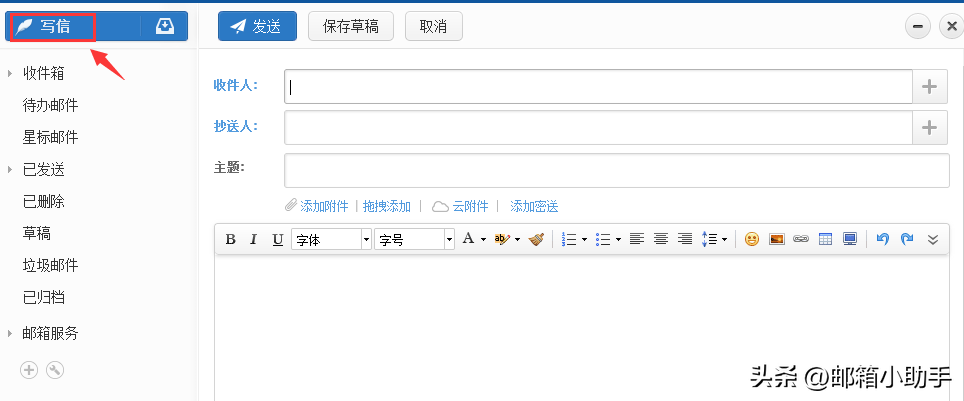Toggle underline text formatting

(x=277, y=239)
